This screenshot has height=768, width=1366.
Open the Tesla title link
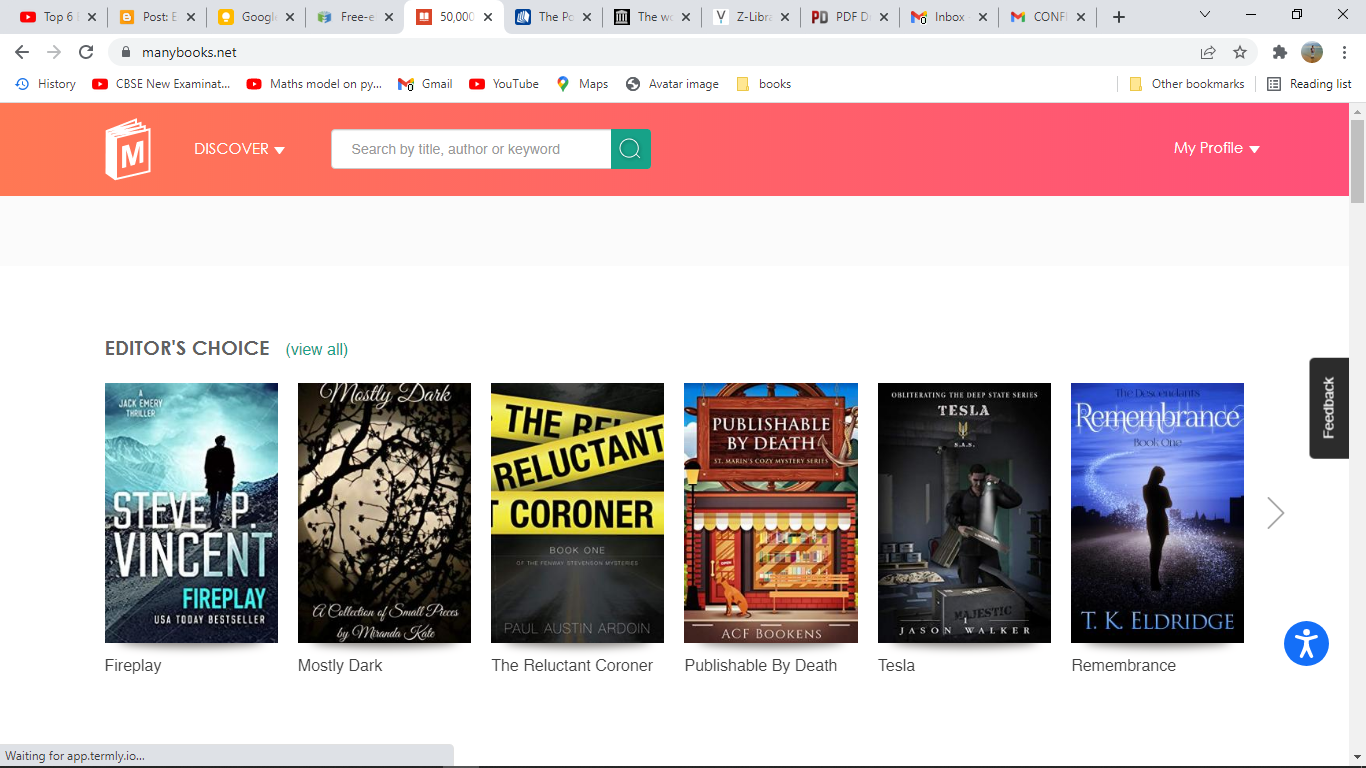[x=896, y=665]
